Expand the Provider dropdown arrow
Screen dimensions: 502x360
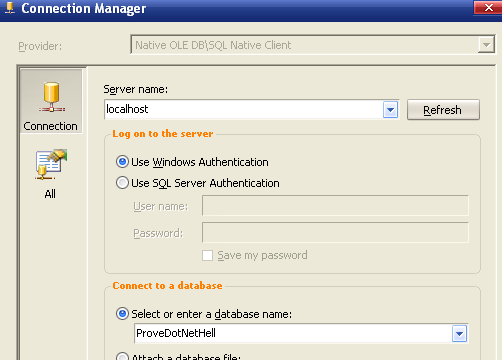(x=486, y=45)
